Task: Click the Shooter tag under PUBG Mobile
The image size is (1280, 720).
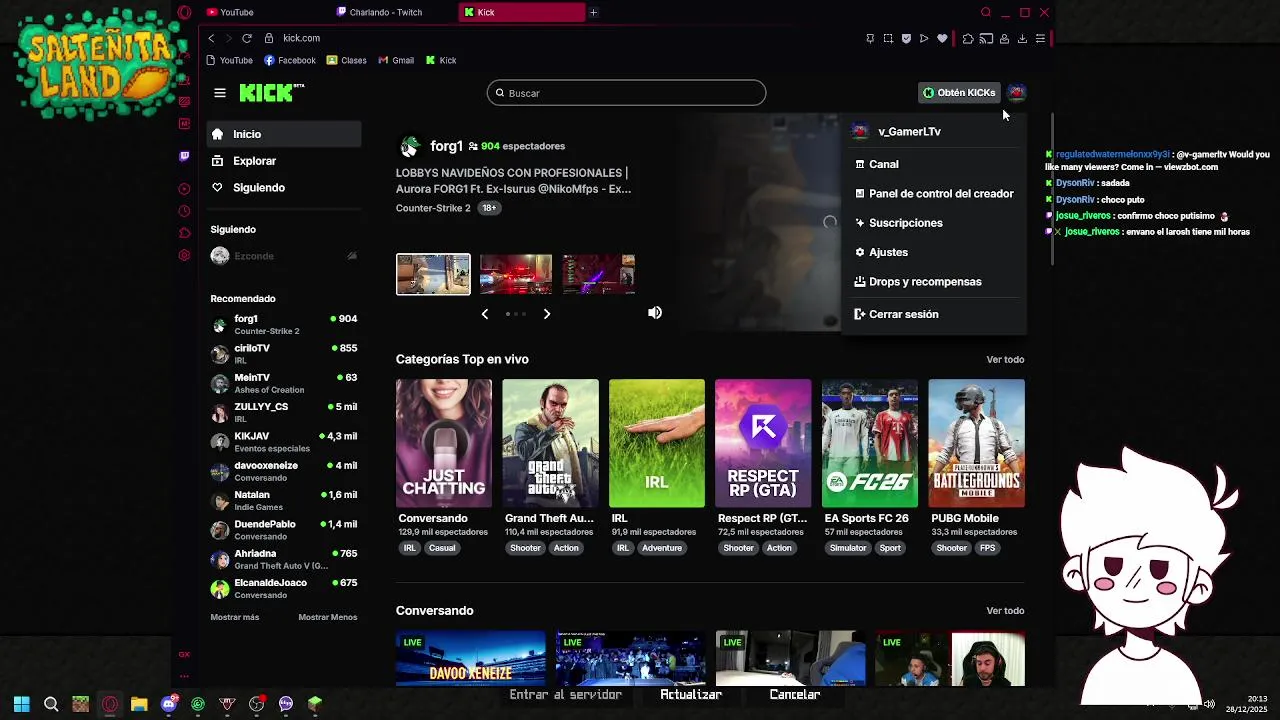Action: pyautogui.click(x=951, y=548)
